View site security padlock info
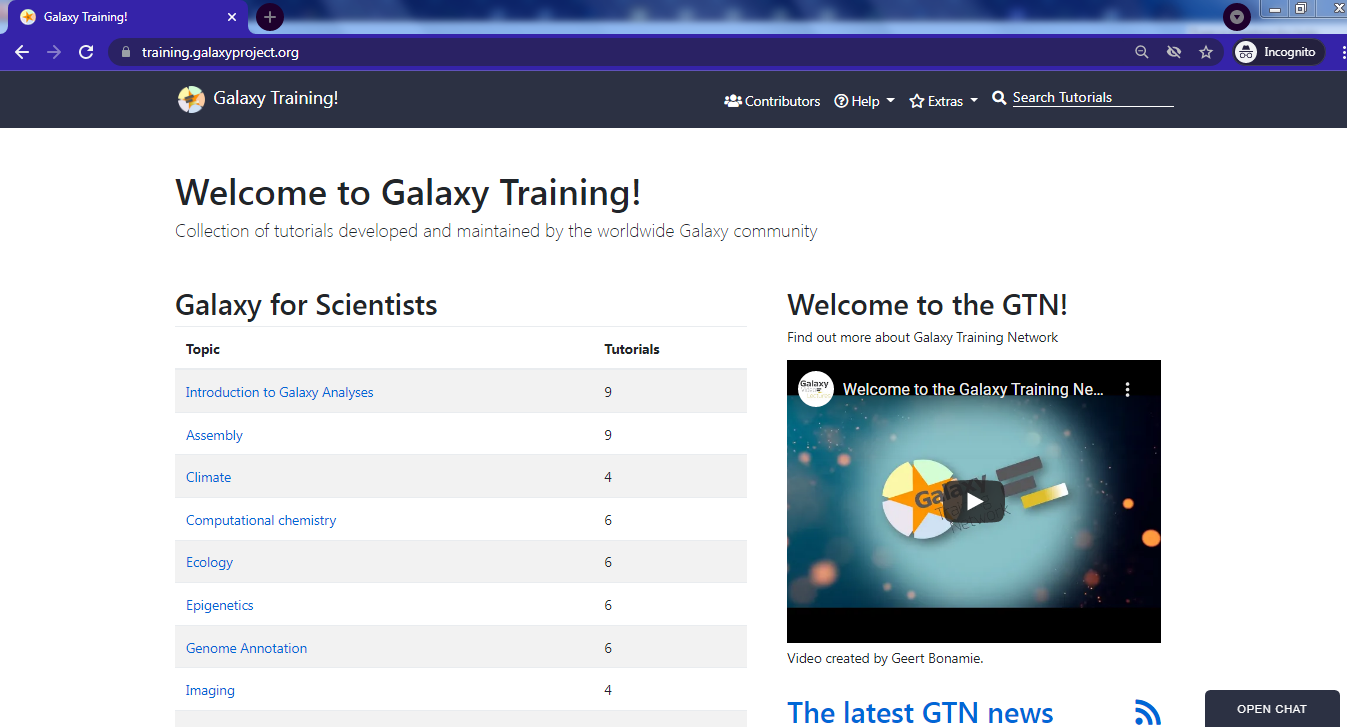The width and height of the screenshot is (1347, 727). 125,52
